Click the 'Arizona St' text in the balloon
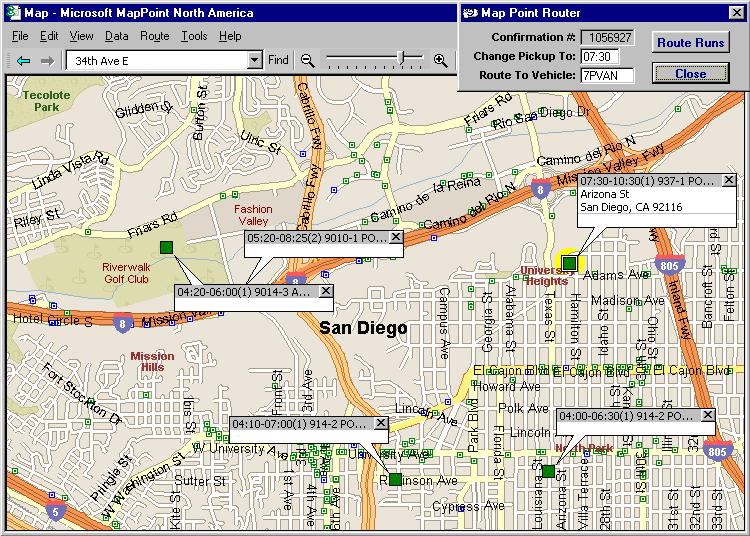750x536 pixels. tap(605, 194)
